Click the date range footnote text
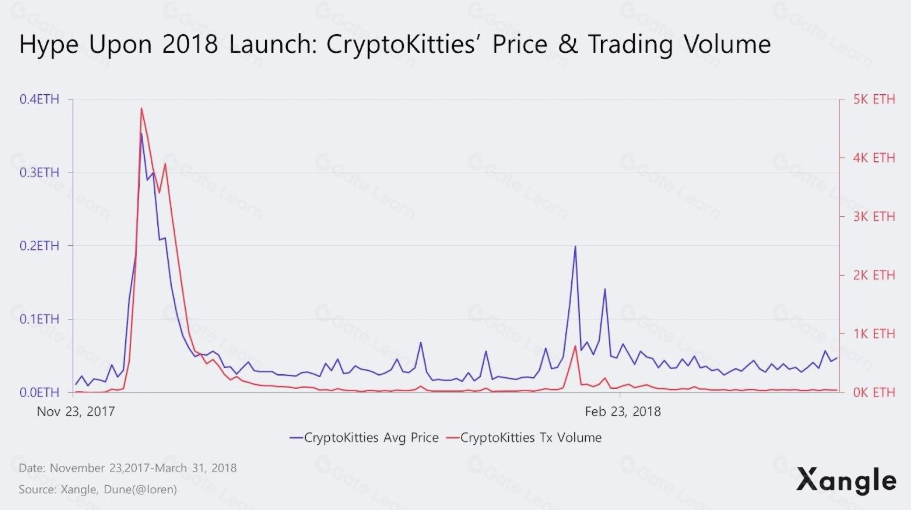The height and width of the screenshot is (510, 911). tap(127, 467)
